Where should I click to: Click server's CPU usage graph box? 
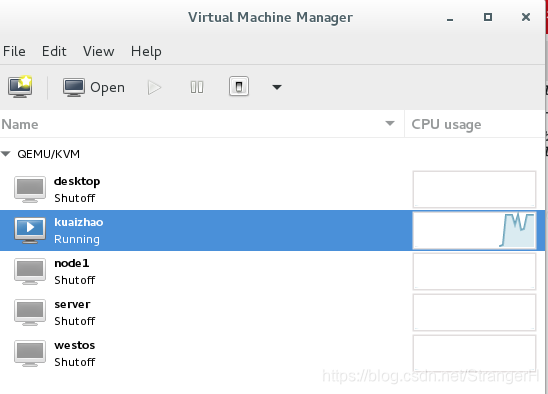[x=474, y=312]
